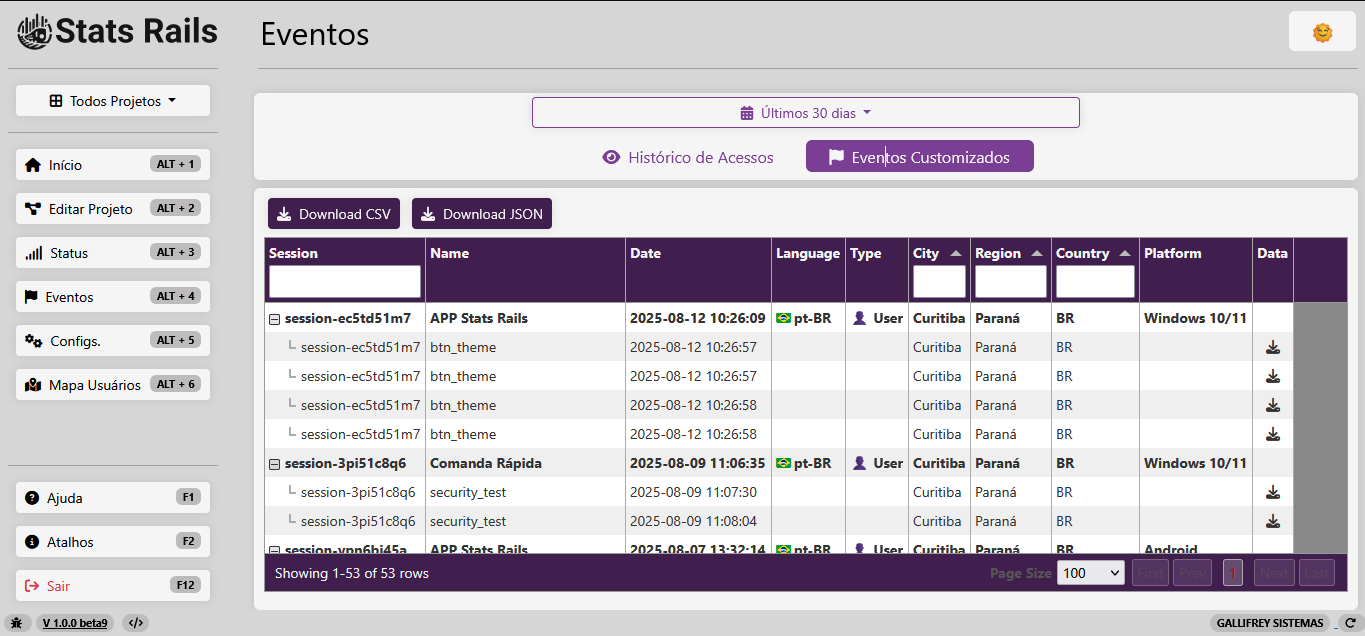Sort by Country using its arrow
Image resolution: width=1365 pixels, height=636 pixels.
[1126, 254]
